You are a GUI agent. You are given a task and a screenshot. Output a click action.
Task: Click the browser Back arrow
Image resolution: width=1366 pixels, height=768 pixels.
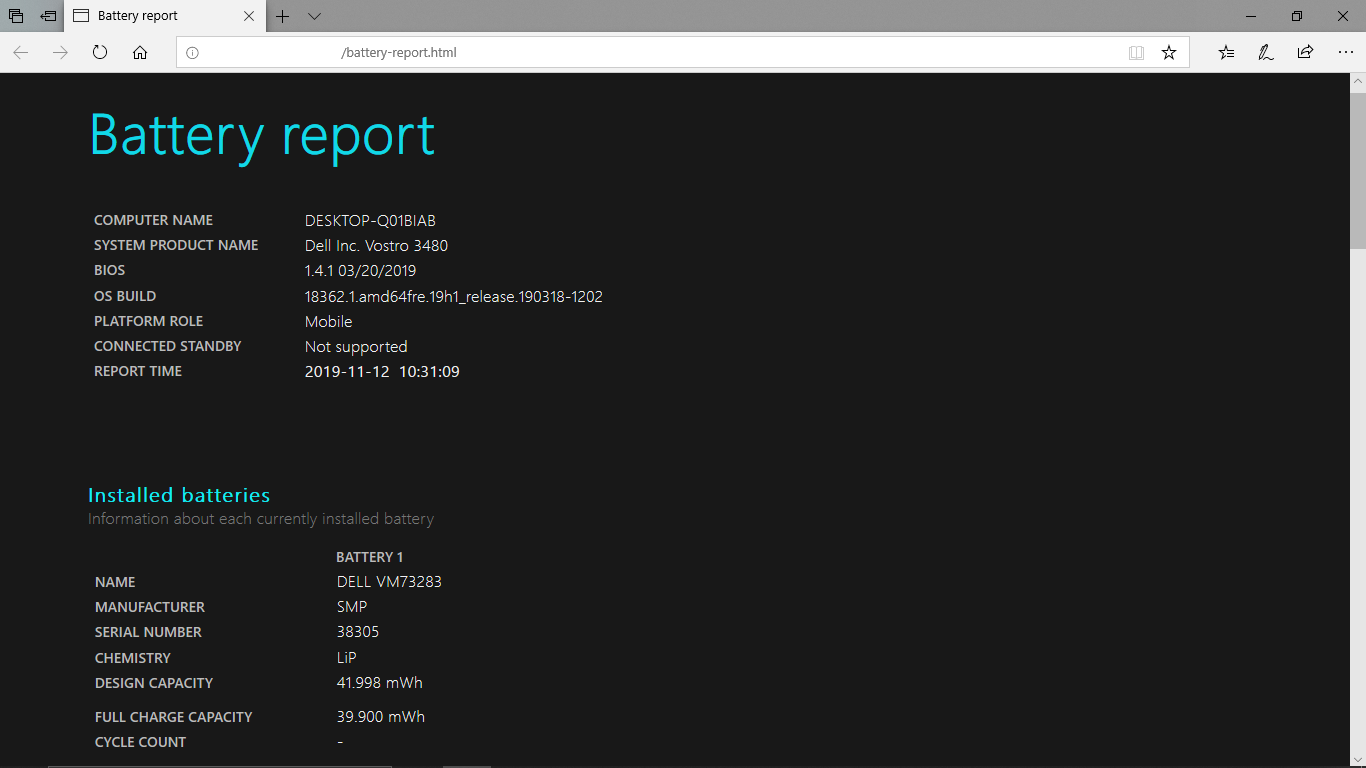tap(21, 53)
